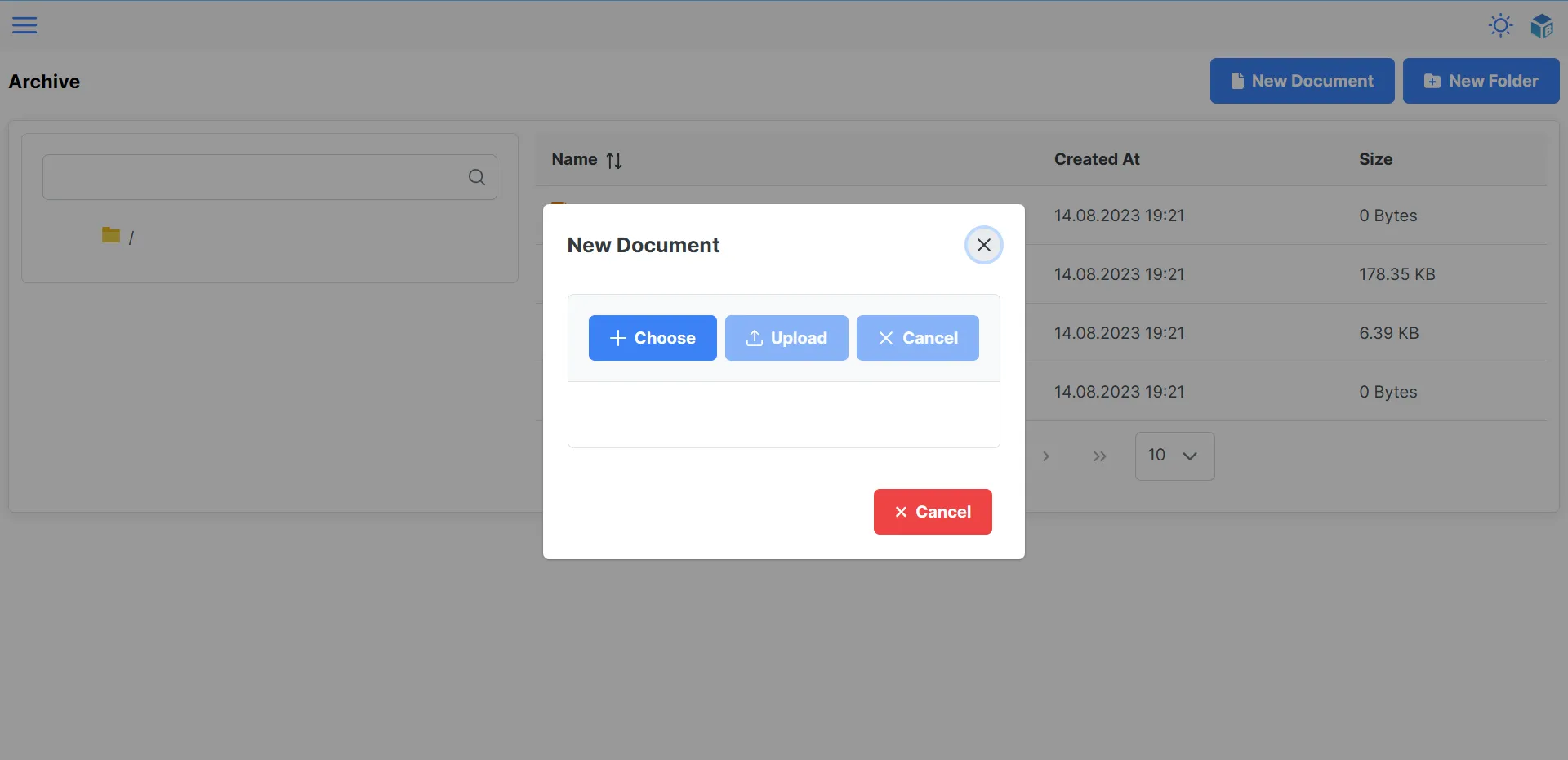The width and height of the screenshot is (1568, 760).
Task: Click the empty file drop area
Action: coord(783,415)
